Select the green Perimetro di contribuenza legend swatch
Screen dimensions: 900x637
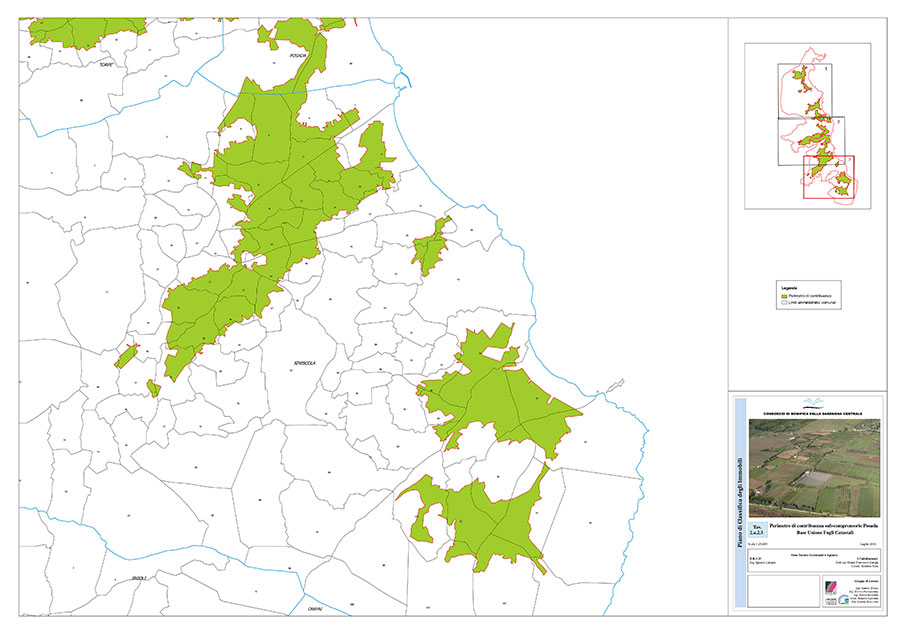785,296
